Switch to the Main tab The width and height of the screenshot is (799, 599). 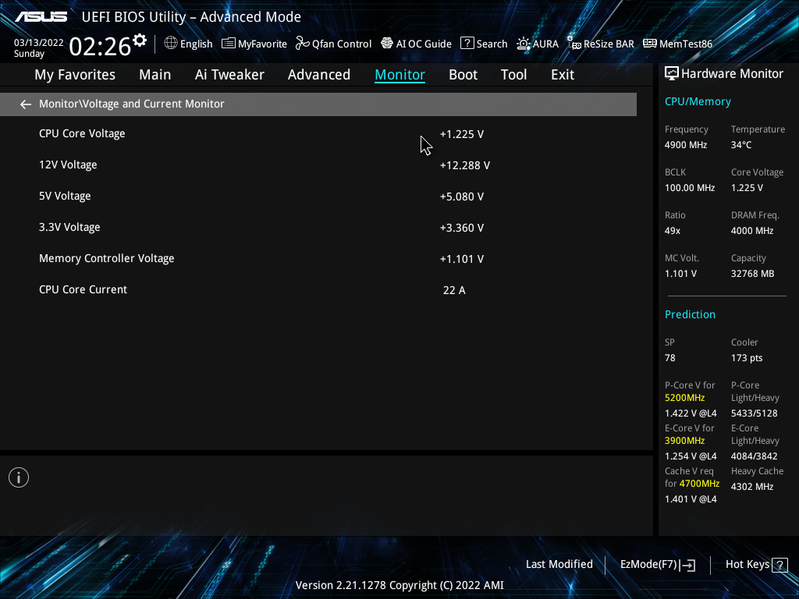pos(155,75)
